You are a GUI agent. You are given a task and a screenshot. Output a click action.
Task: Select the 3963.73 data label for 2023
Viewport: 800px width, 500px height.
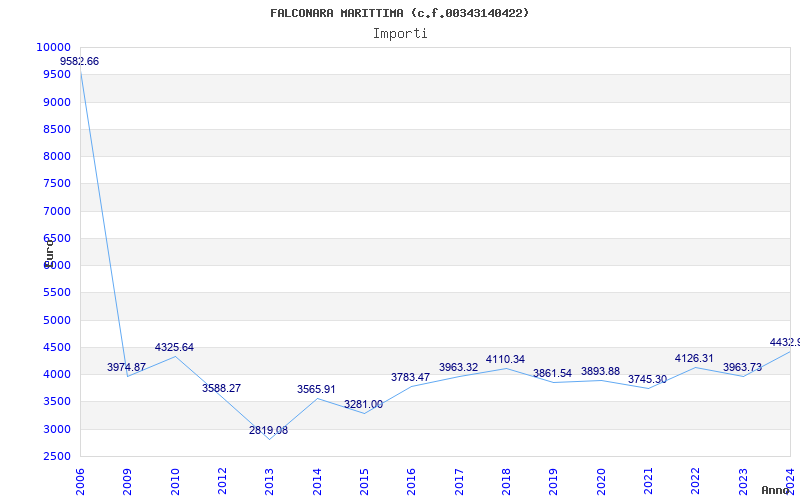click(x=742, y=367)
